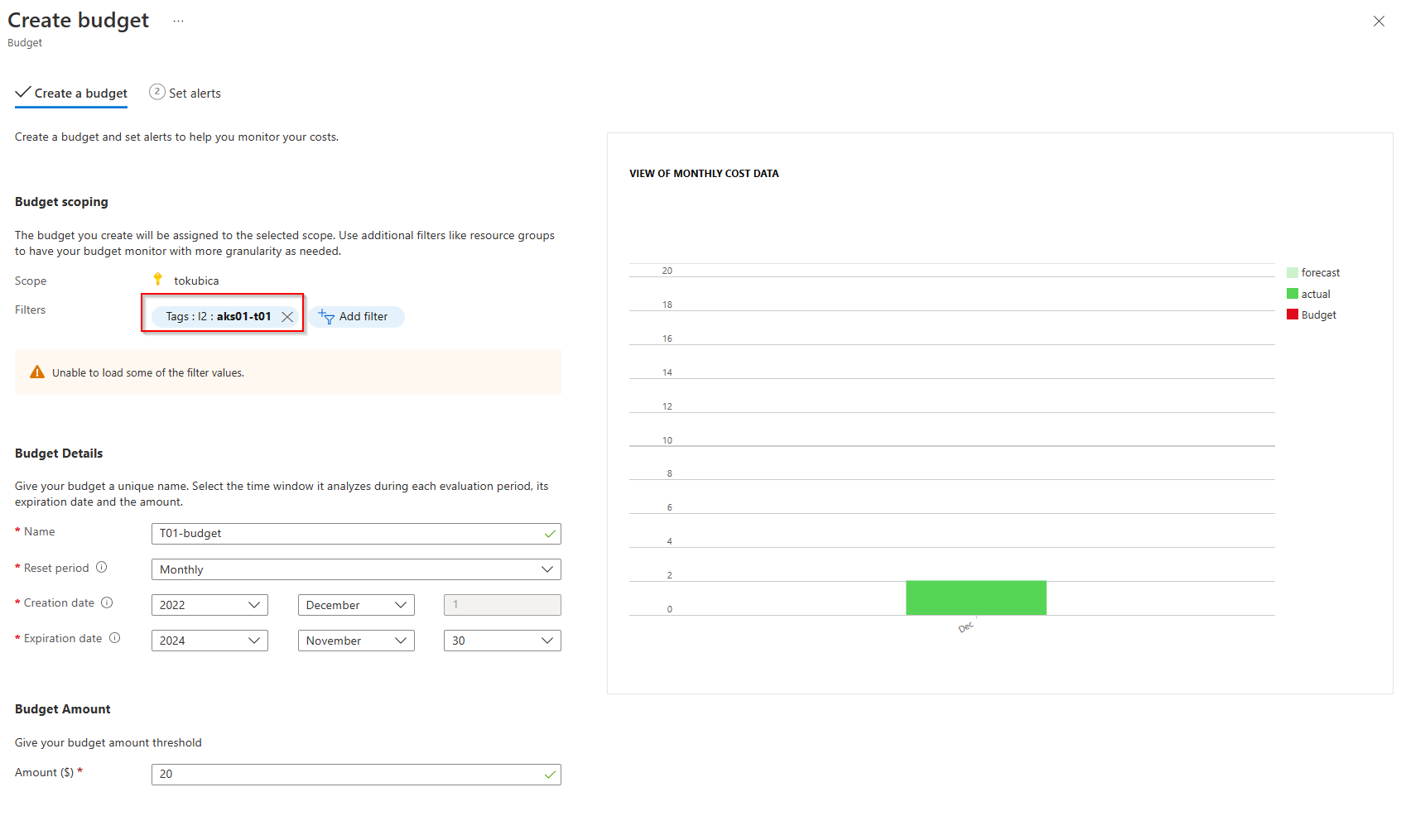This screenshot has width=1401, height=840.
Task: Click Expiration date info icon
Action: click(x=115, y=638)
